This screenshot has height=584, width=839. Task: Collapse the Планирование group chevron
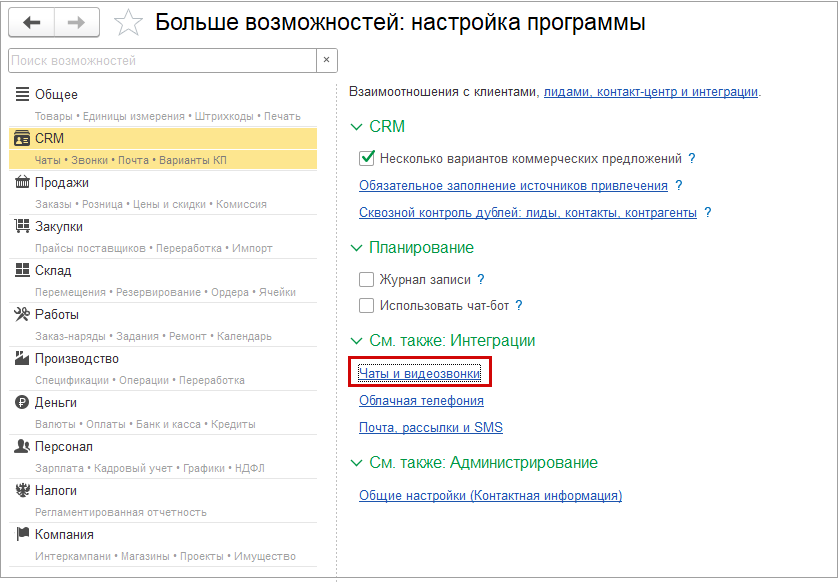(x=356, y=248)
